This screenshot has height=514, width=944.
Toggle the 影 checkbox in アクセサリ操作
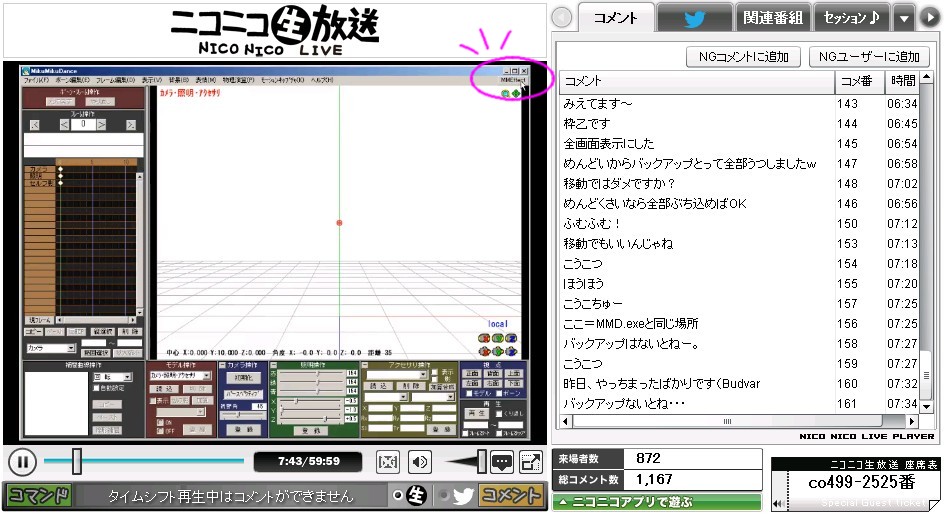(x=435, y=378)
